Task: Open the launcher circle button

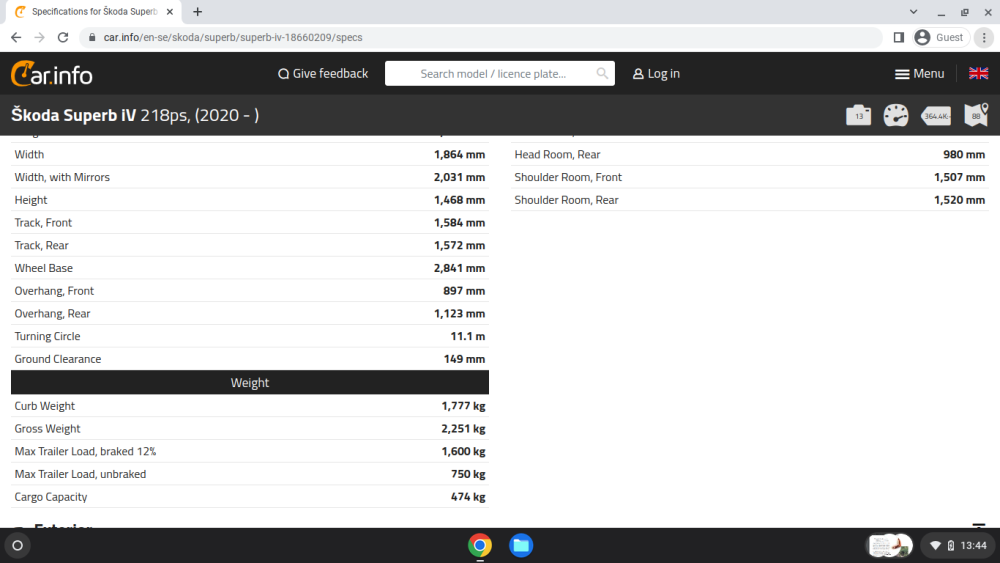Action: (x=18, y=545)
